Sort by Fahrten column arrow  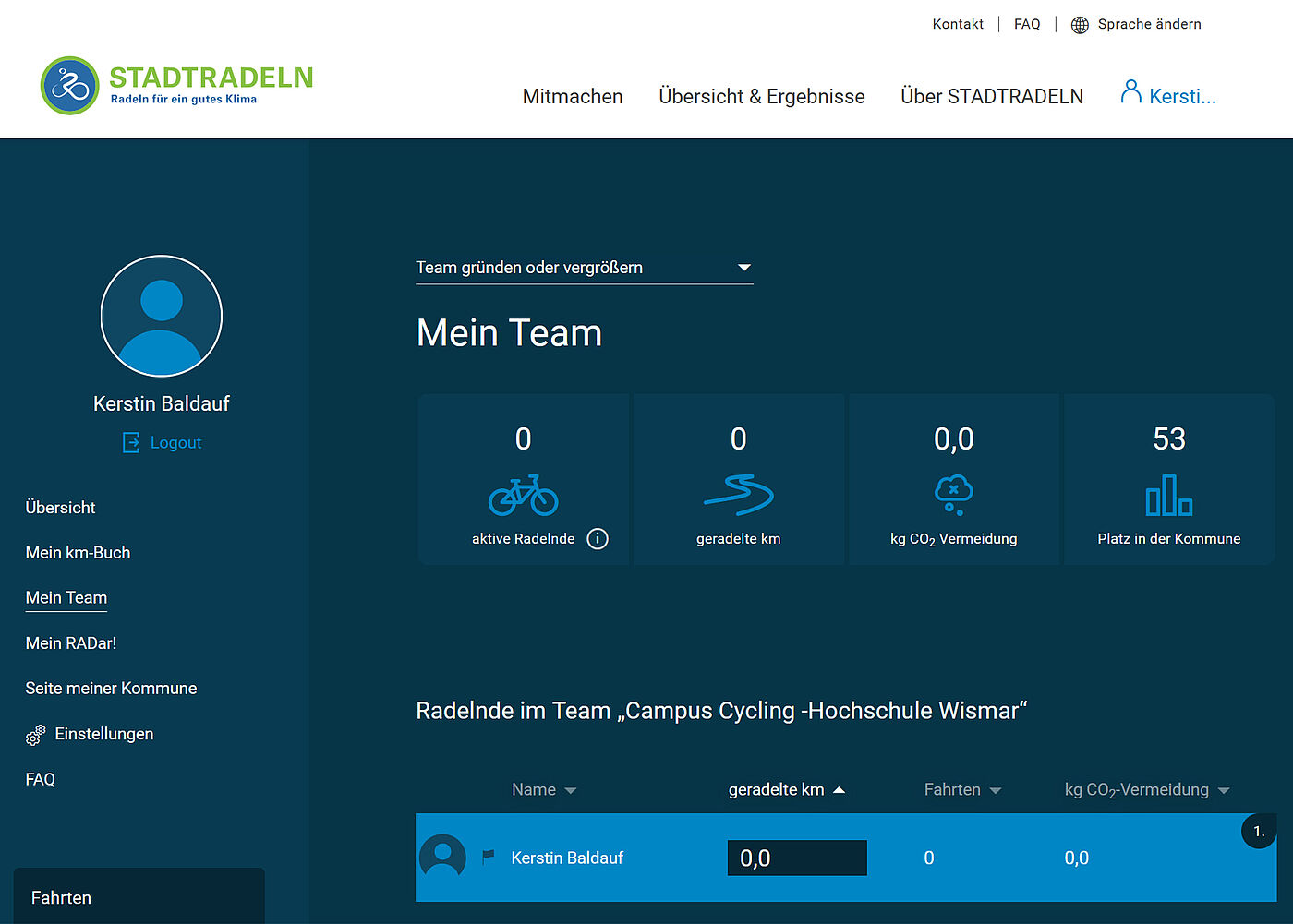996,791
